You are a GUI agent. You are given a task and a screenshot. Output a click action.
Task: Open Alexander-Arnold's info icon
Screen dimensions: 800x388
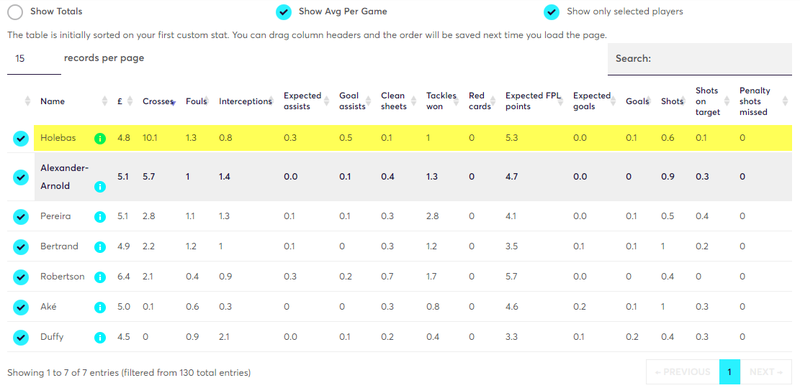(x=100, y=187)
